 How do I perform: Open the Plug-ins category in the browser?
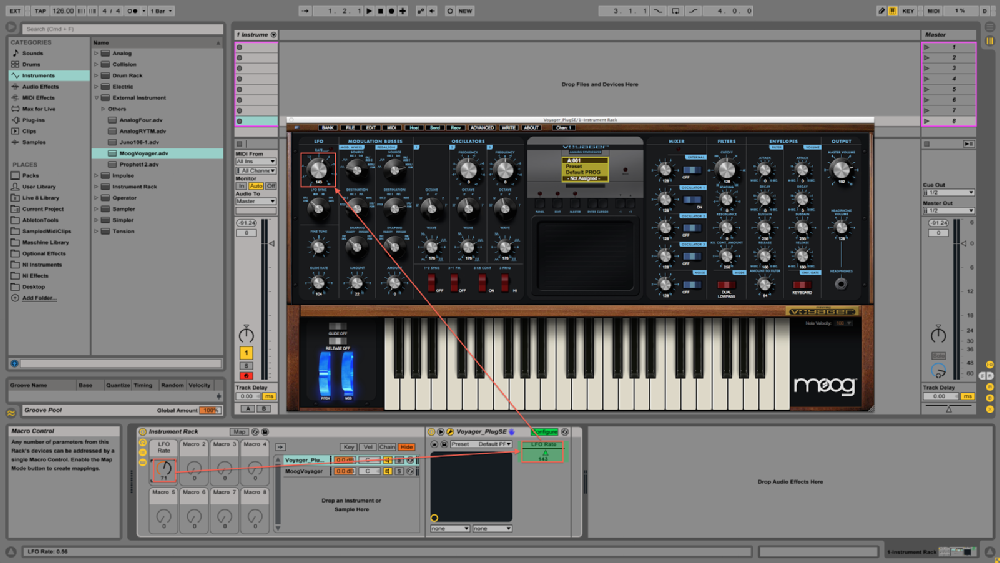[x=34, y=120]
